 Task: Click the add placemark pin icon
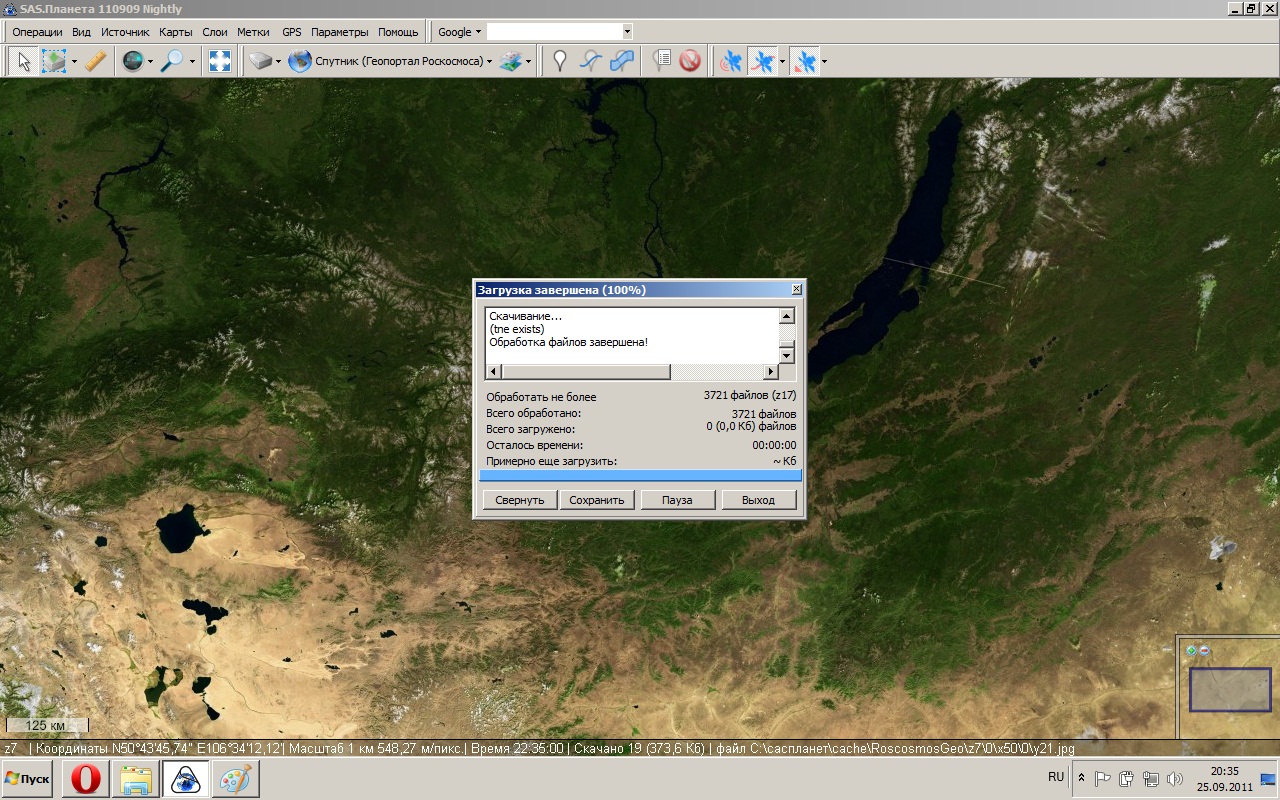560,62
